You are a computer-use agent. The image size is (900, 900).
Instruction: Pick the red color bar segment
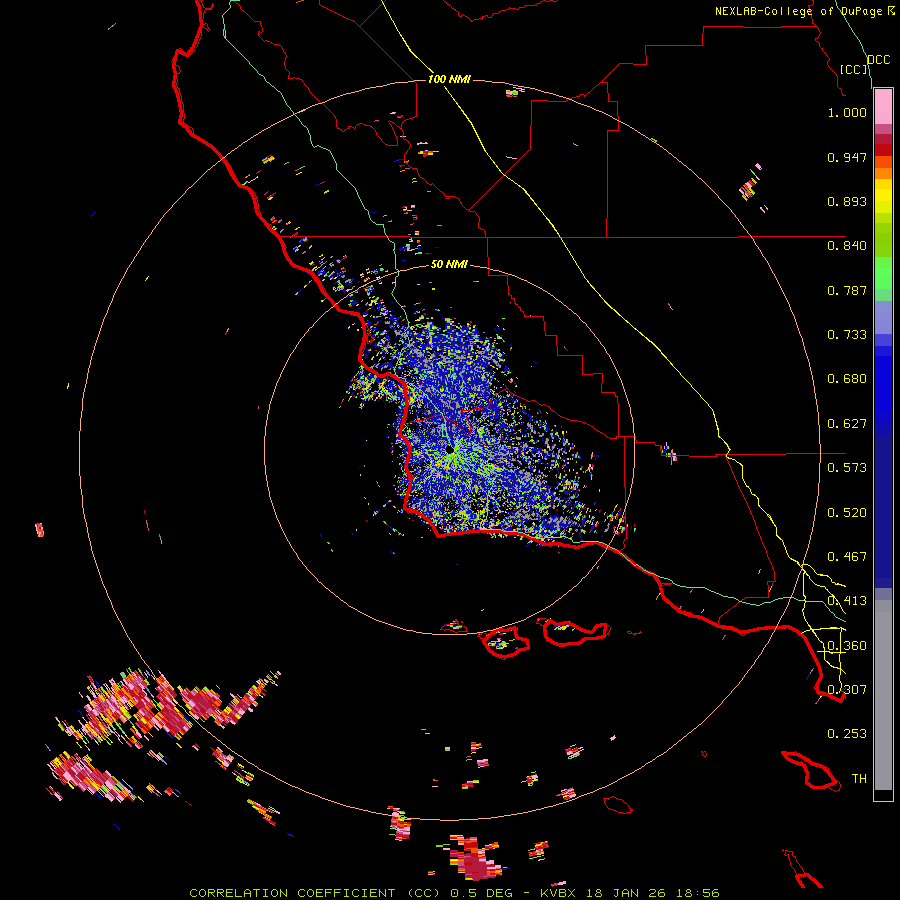pyautogui.click(x=883, y=150)
